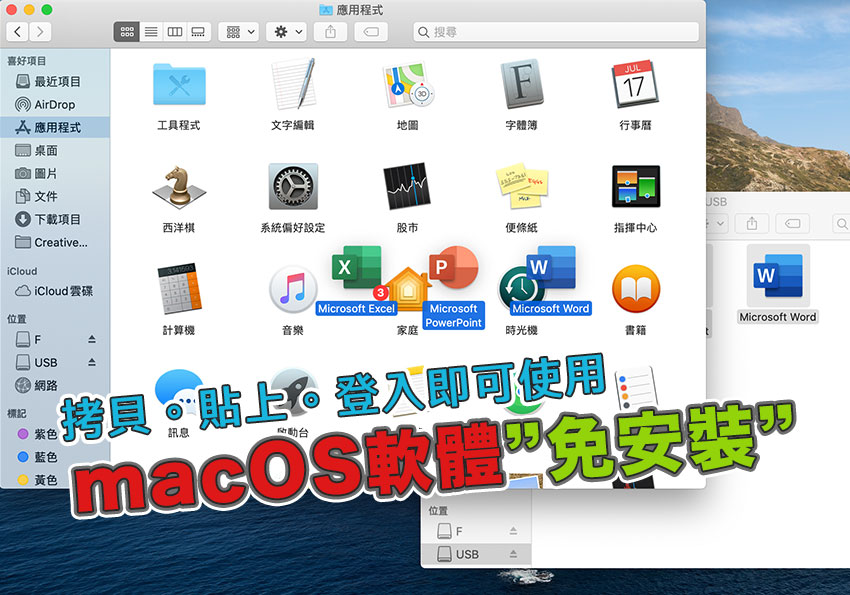Open the 股市 Stocks app
850x595 pixels.
point(408,187)
